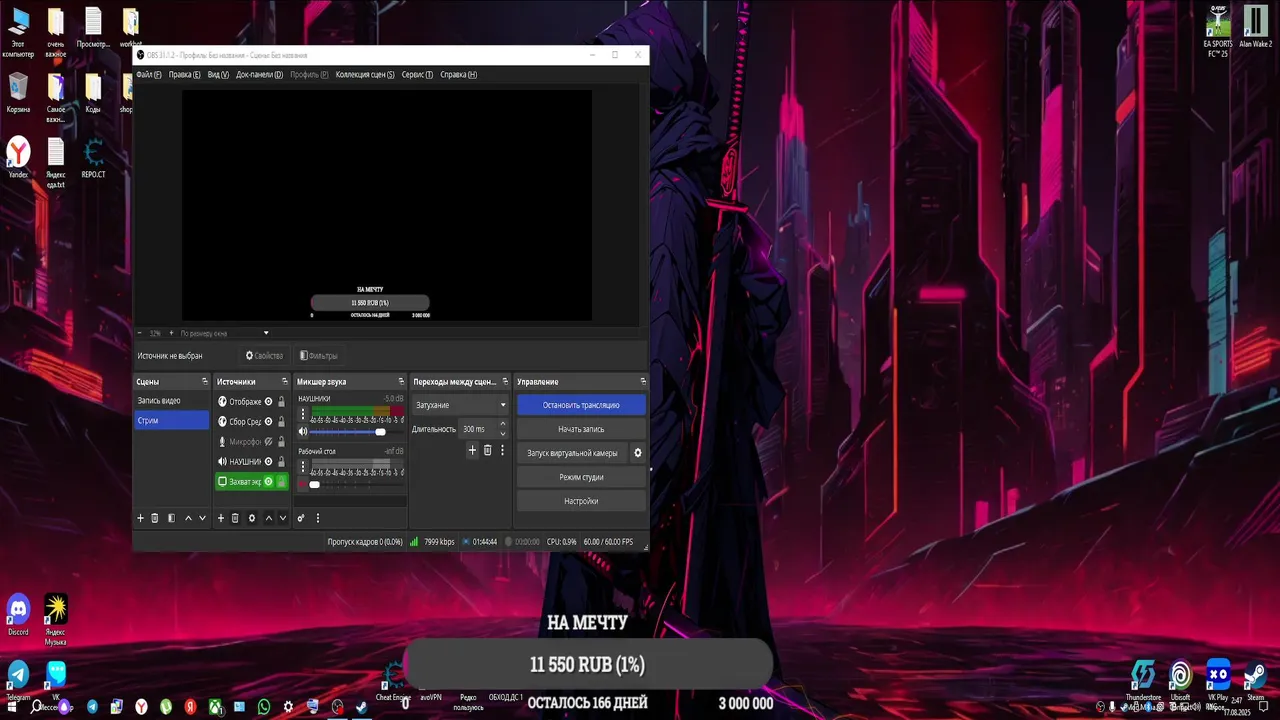Undock the Источники panel with float icon
1280x720 pixels.
[285, 382]
